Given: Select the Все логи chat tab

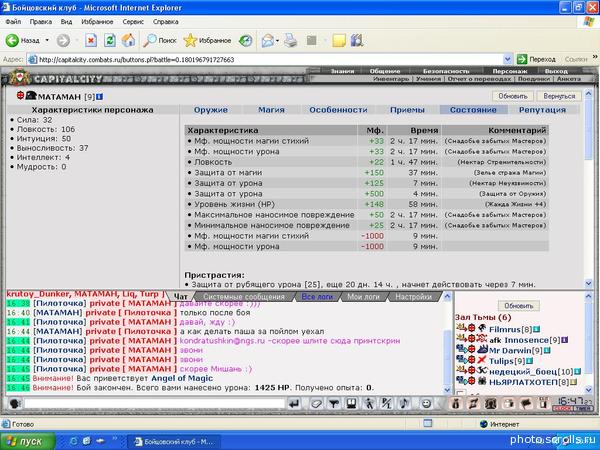Looking at the screenshot, I should click(x=317, y=297).
